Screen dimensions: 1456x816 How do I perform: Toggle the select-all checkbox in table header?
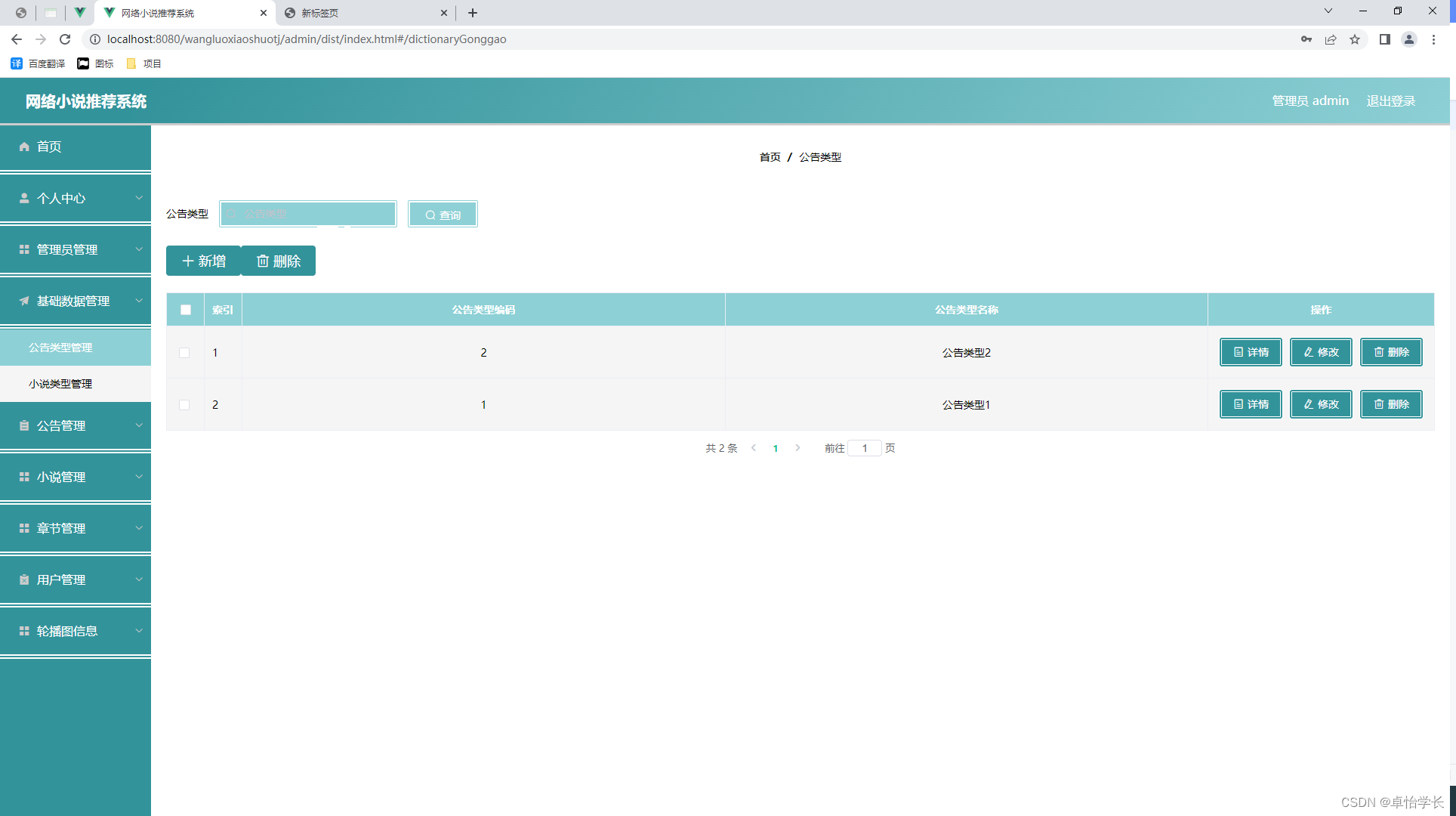[x=186, y=310]
